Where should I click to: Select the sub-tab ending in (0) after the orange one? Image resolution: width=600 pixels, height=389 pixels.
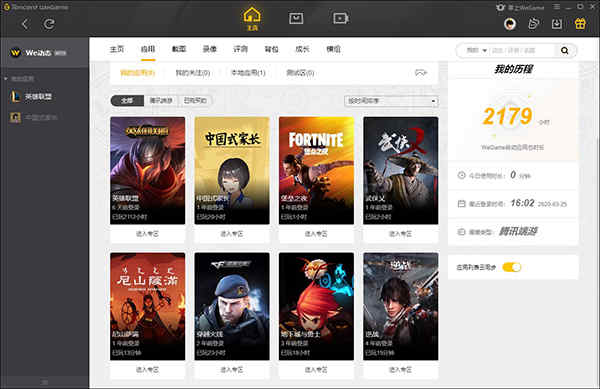192,73
